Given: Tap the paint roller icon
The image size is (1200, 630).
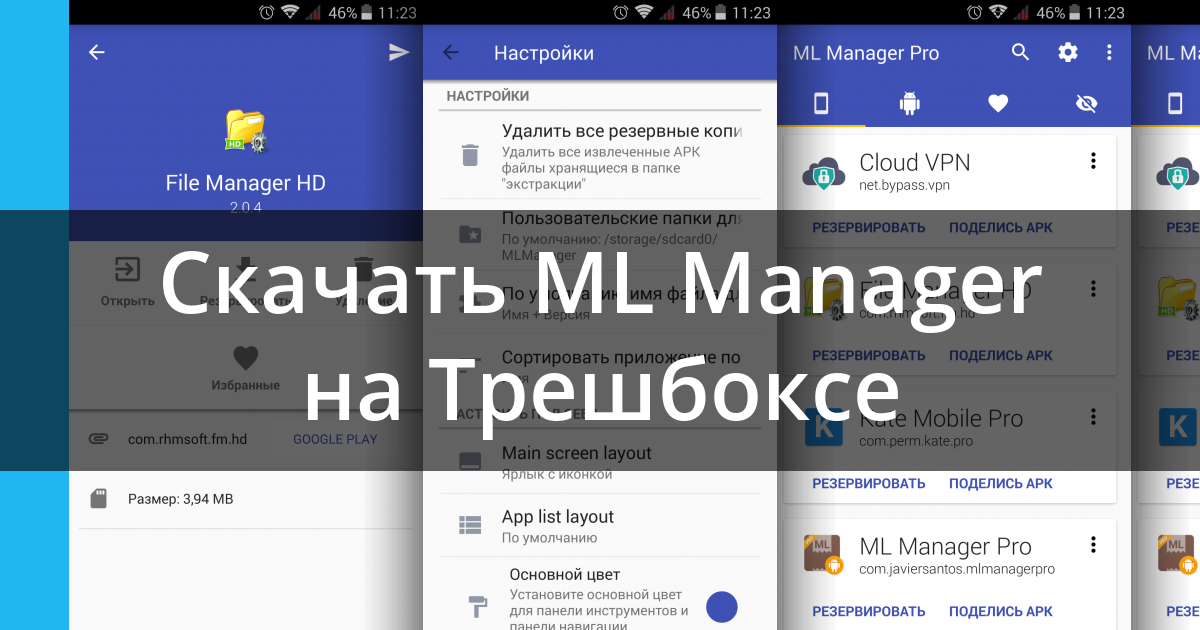Looking at the screenshot, I should pos(478,607).
